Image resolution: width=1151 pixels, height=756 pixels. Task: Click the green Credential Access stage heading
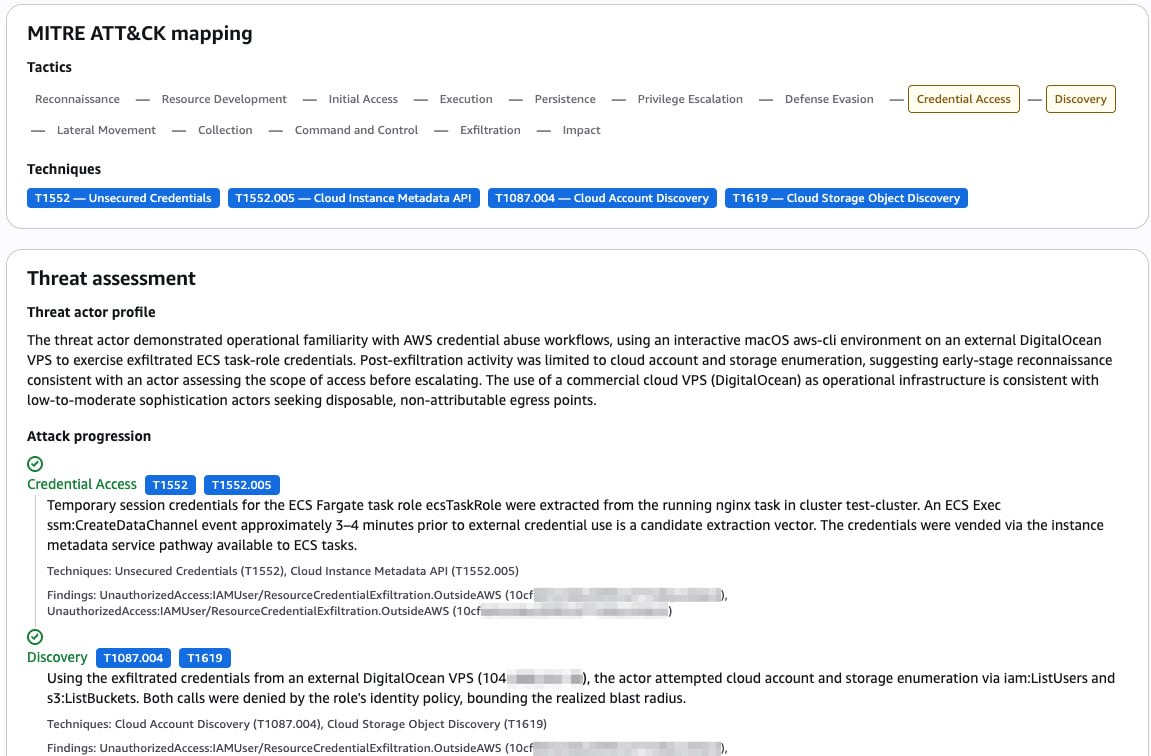(81, 484)
